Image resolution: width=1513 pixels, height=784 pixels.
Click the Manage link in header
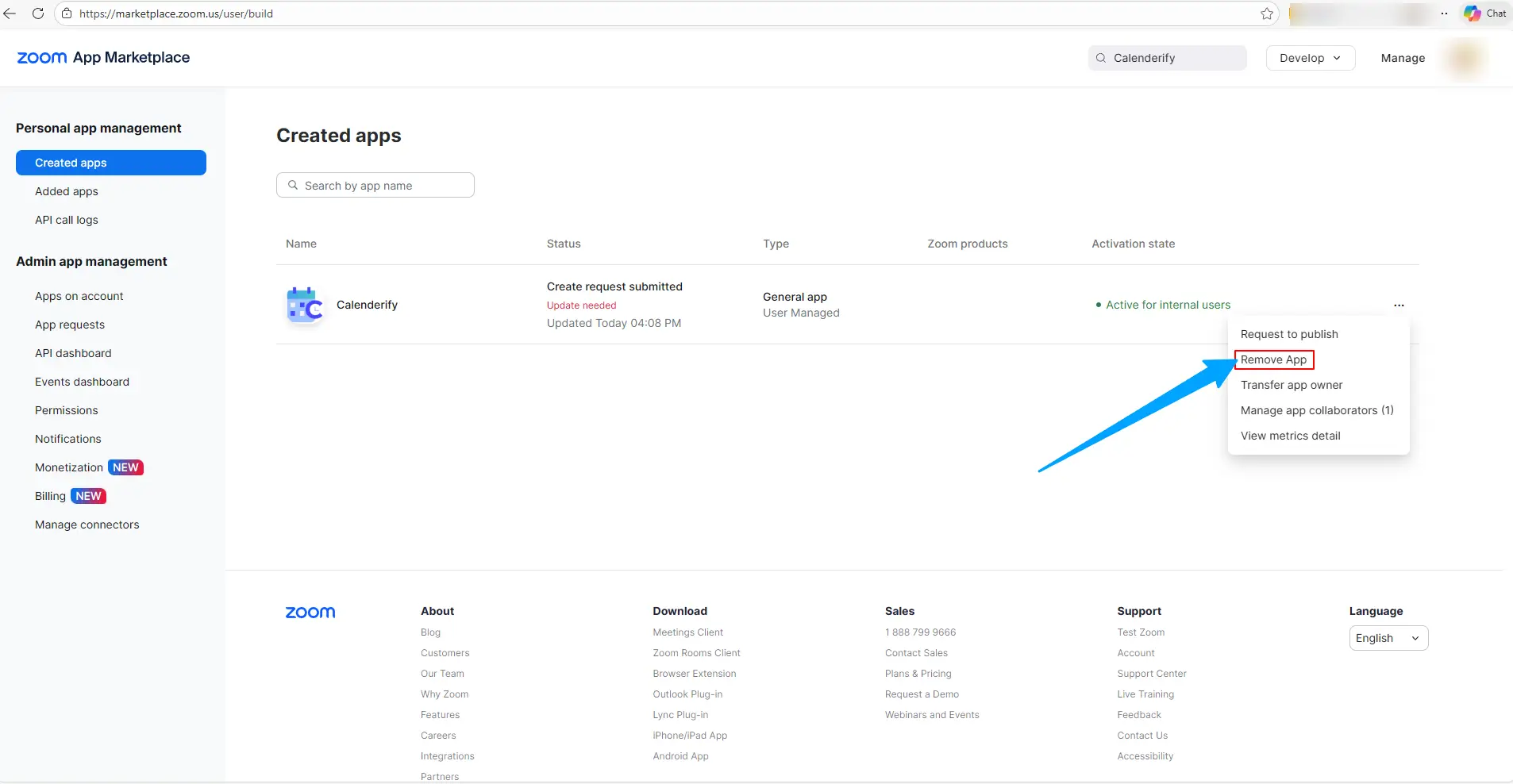[x=1403, y=58]
